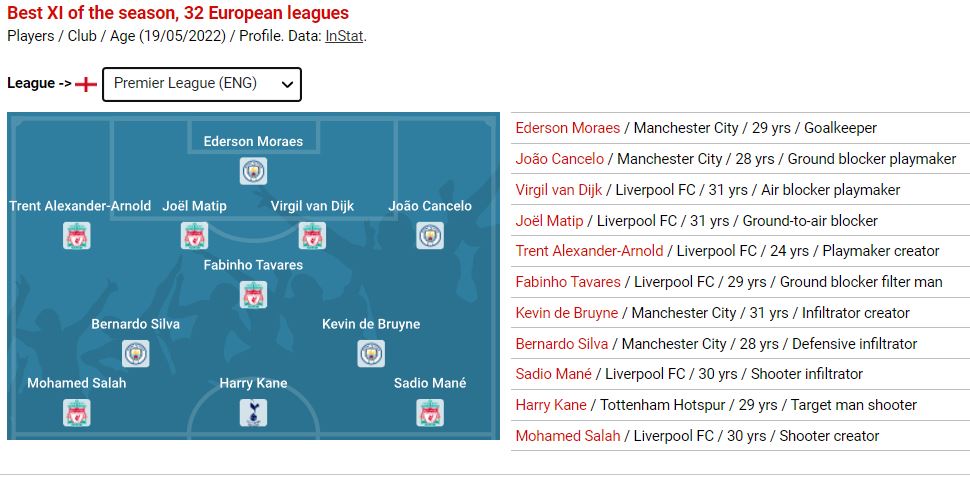Open Ederson Moraes player link in list
Viewport: 970px width, 478px height.
click(x=567, y=128)
